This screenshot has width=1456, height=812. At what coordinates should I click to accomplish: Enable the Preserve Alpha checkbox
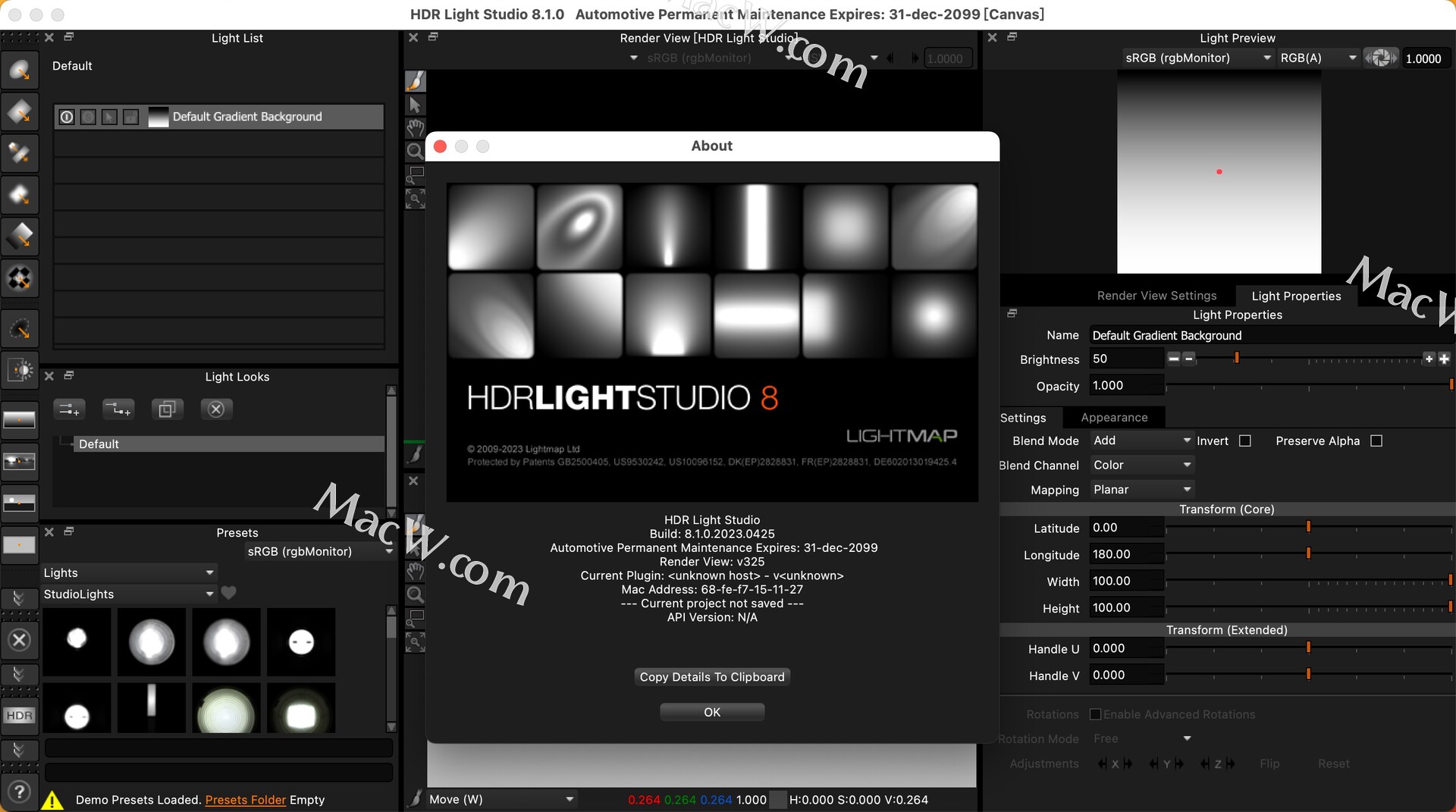coord(1376,440)
